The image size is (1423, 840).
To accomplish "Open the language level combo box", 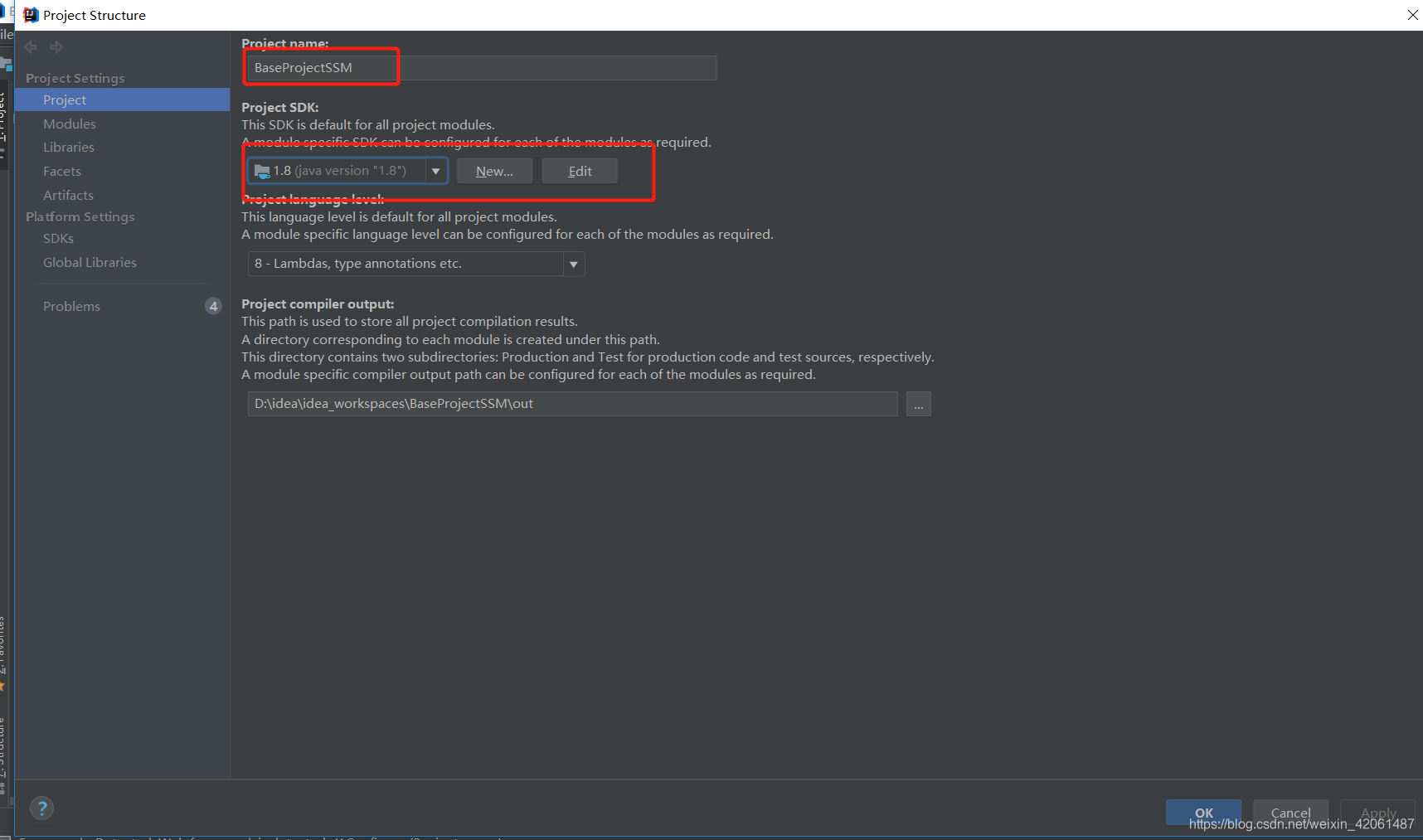I will (416, 264).
